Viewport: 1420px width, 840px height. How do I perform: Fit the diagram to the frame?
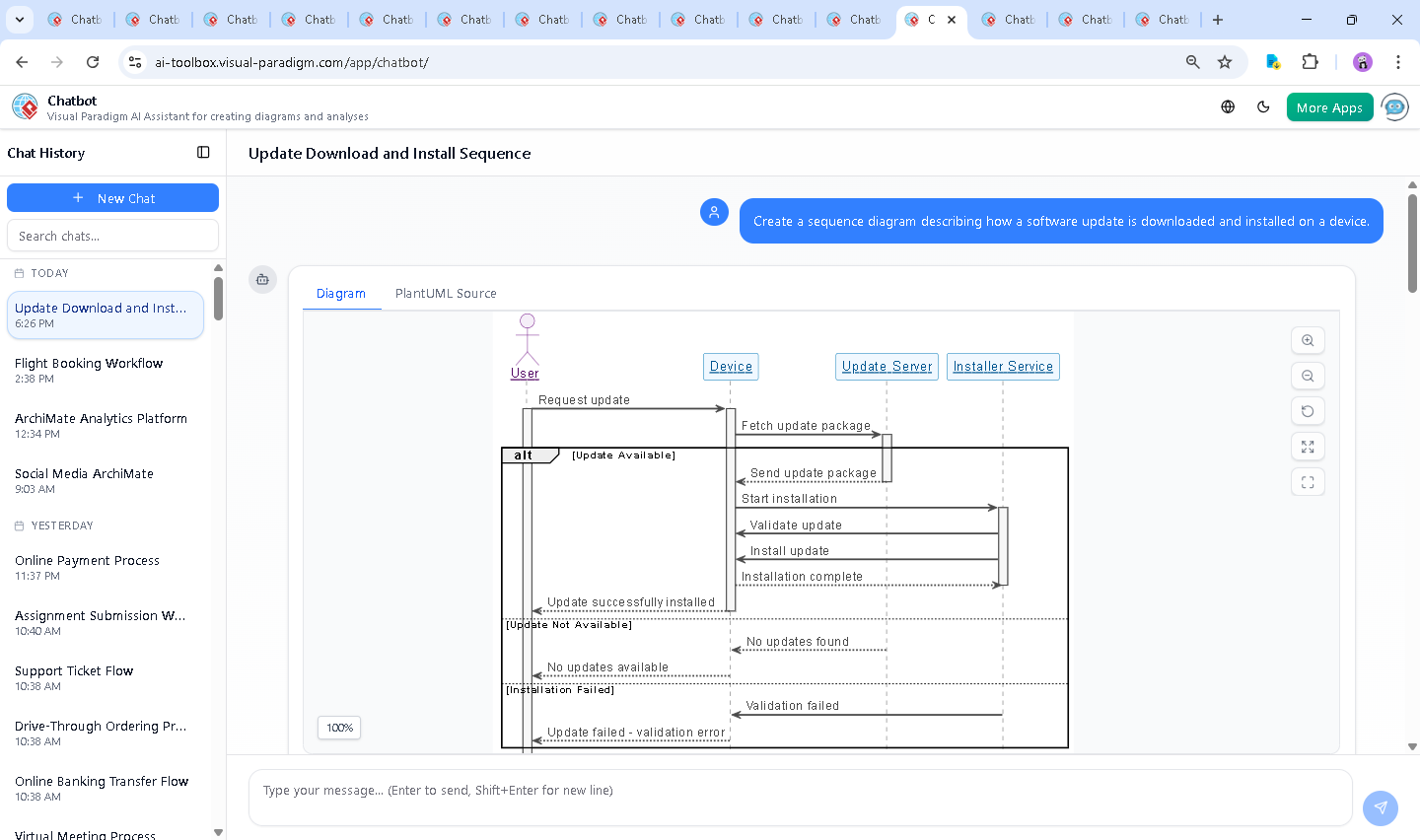tap(1308, 482)
